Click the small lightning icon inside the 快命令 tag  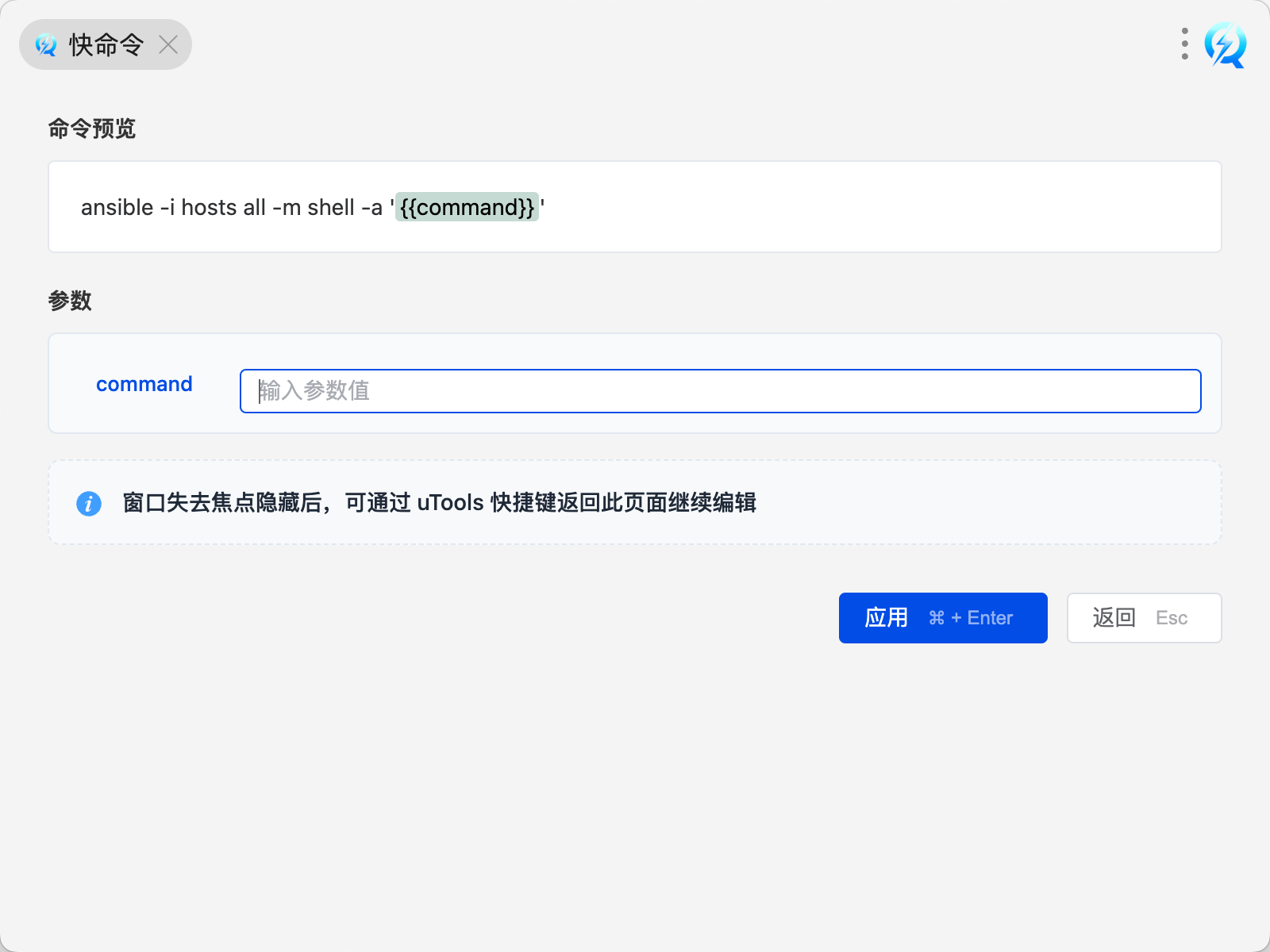coord(46,45)
